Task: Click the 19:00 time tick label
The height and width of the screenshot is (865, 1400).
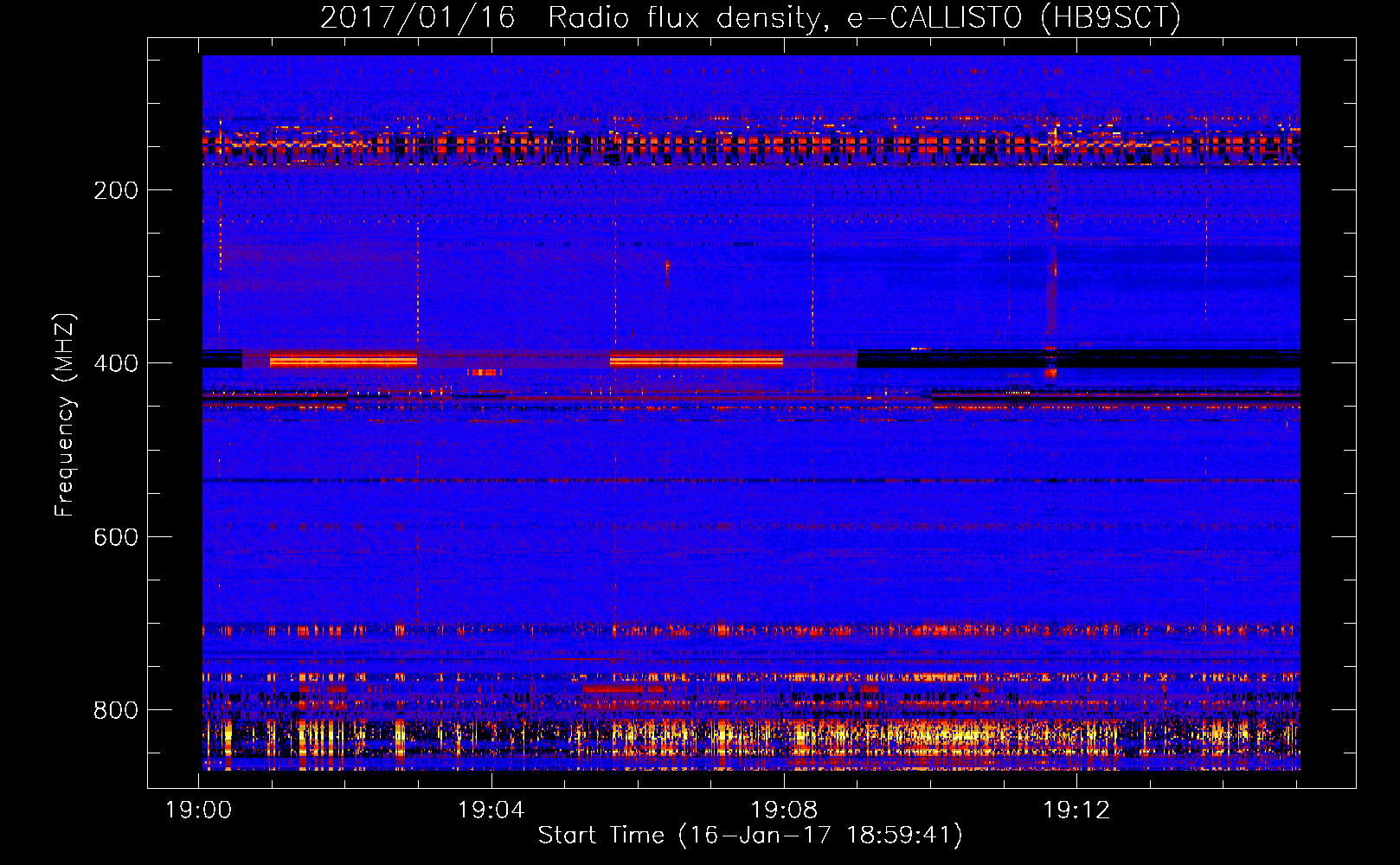Action: click(x=199, y=811)
